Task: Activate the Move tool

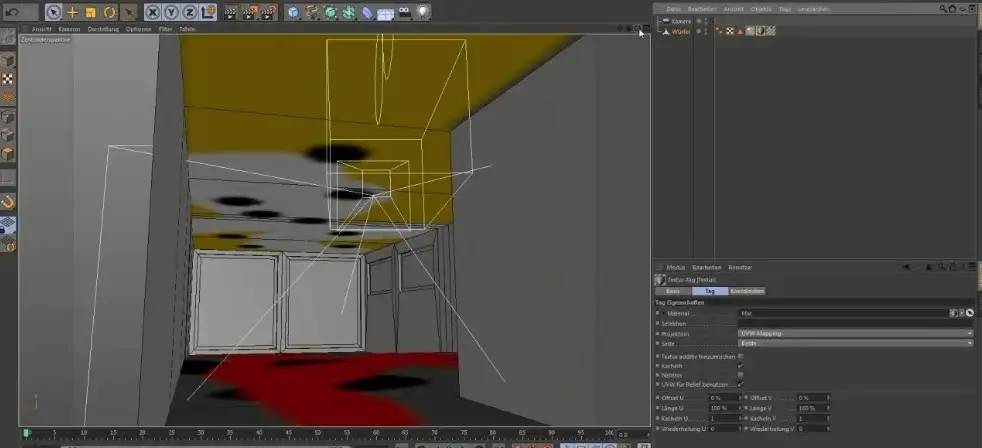Action: click(x=73, y=12)
